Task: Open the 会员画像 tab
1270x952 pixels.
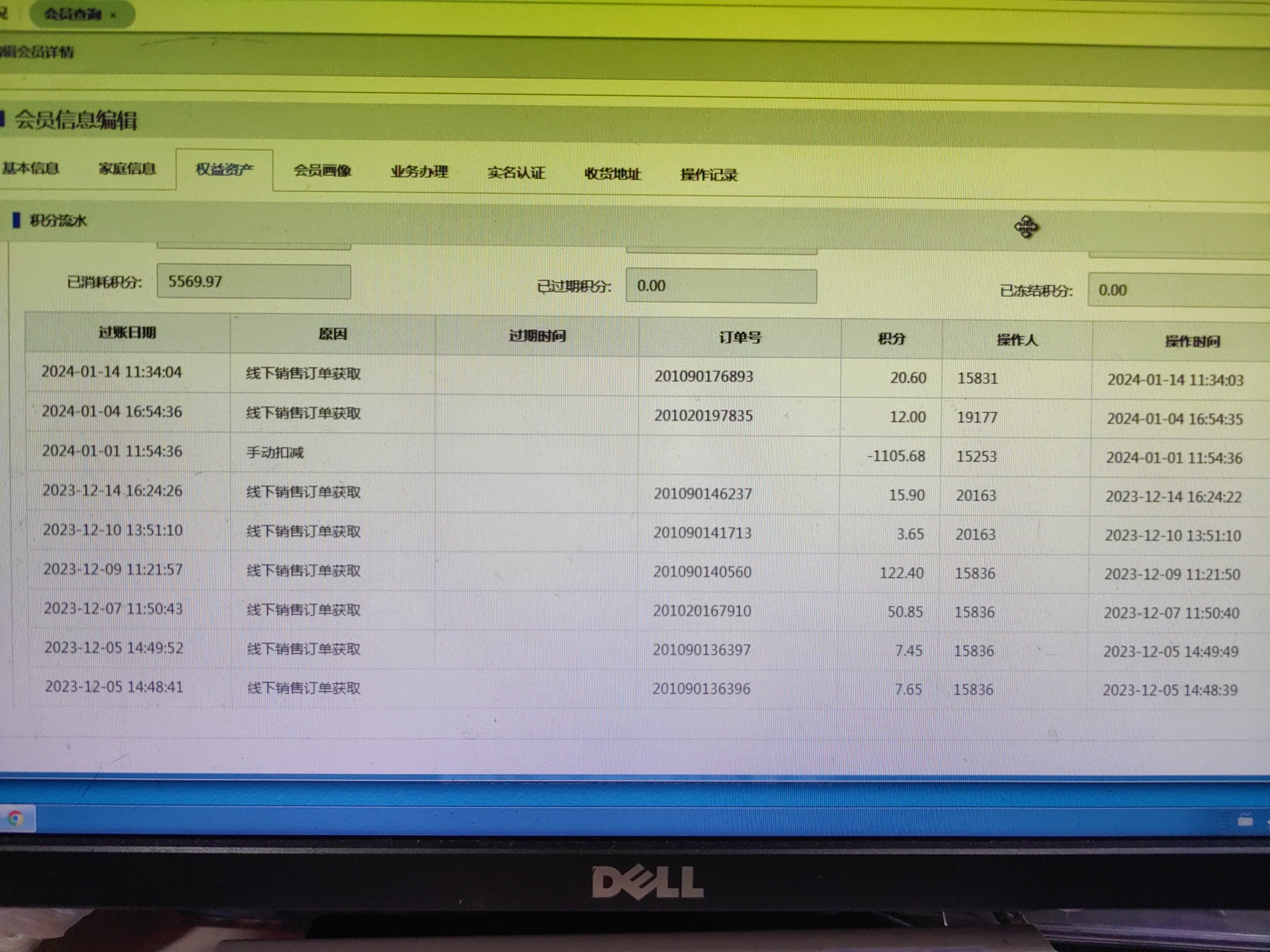Action: [322, 171]
